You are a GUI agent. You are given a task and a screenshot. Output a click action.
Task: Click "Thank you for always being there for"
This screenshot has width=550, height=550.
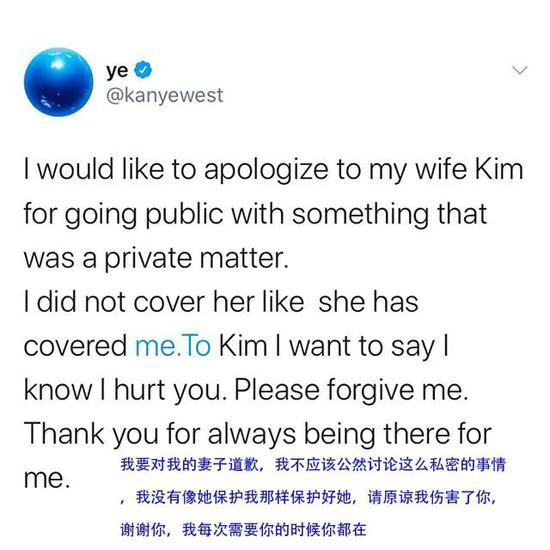tap(258, 434)
